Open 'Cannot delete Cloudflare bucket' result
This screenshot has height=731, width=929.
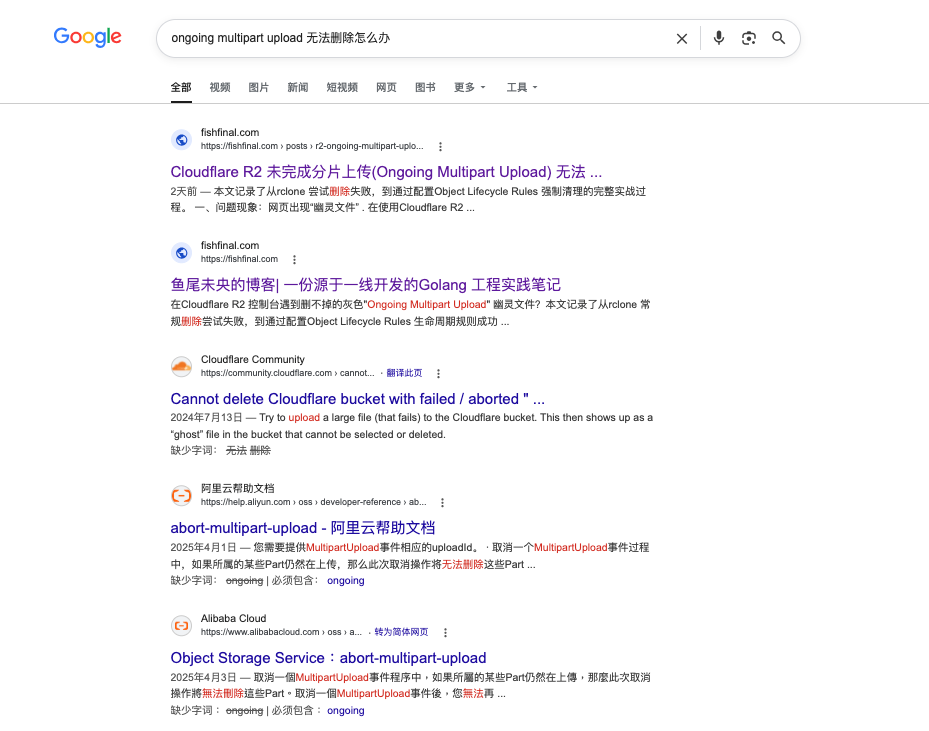pos(358,399)
